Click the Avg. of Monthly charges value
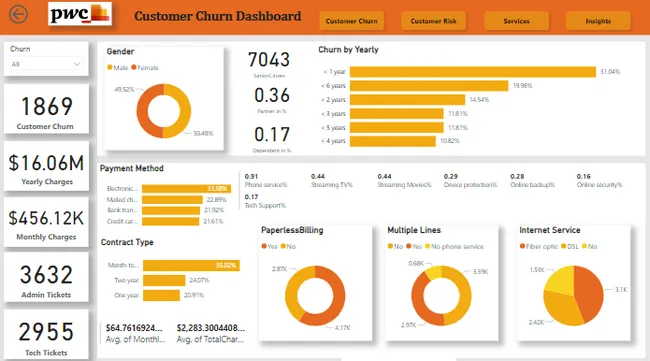Viewport: 650px width, 361px height. click(x=134, y=328)
